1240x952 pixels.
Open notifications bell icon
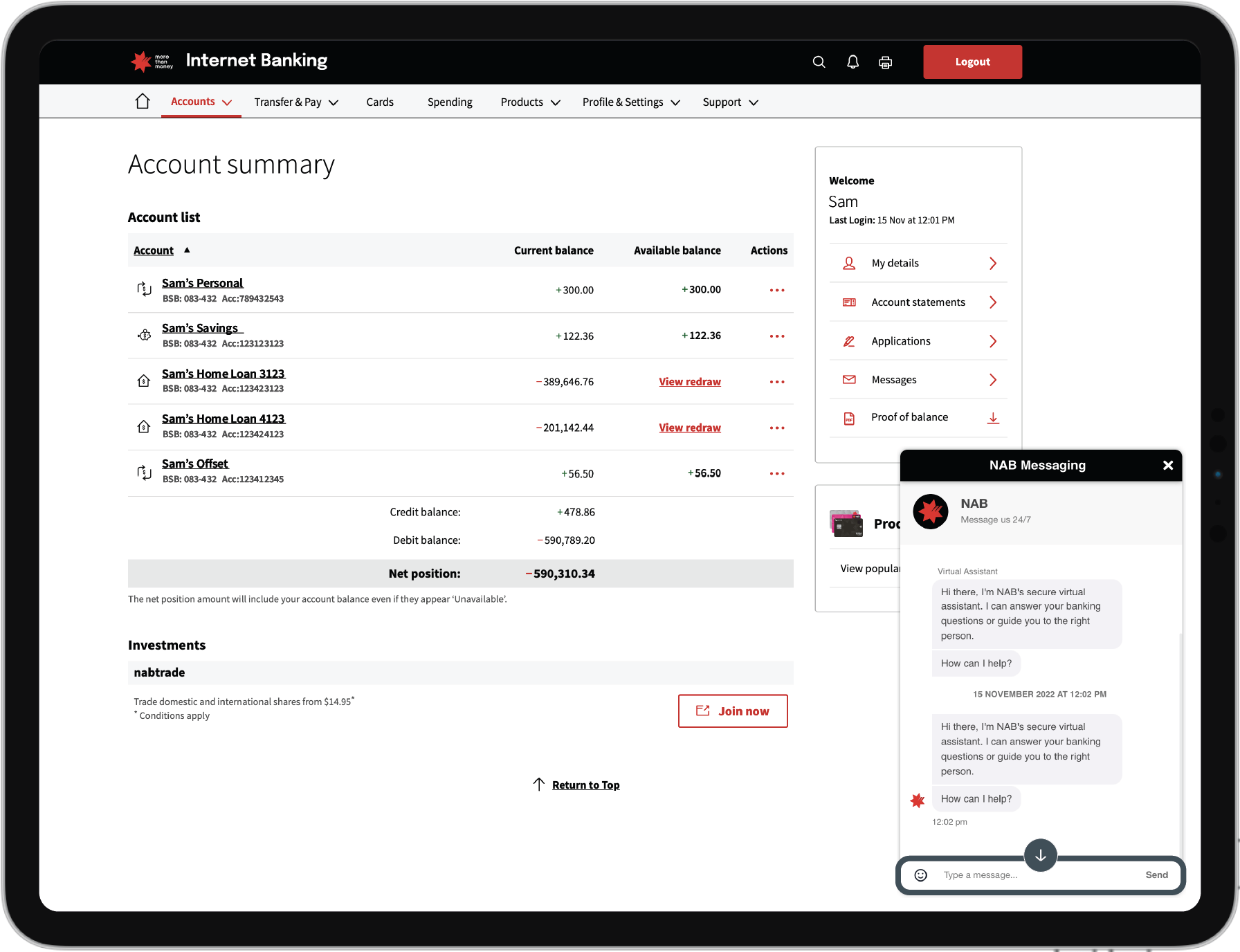pyautogui.click(x=852, y=62)
